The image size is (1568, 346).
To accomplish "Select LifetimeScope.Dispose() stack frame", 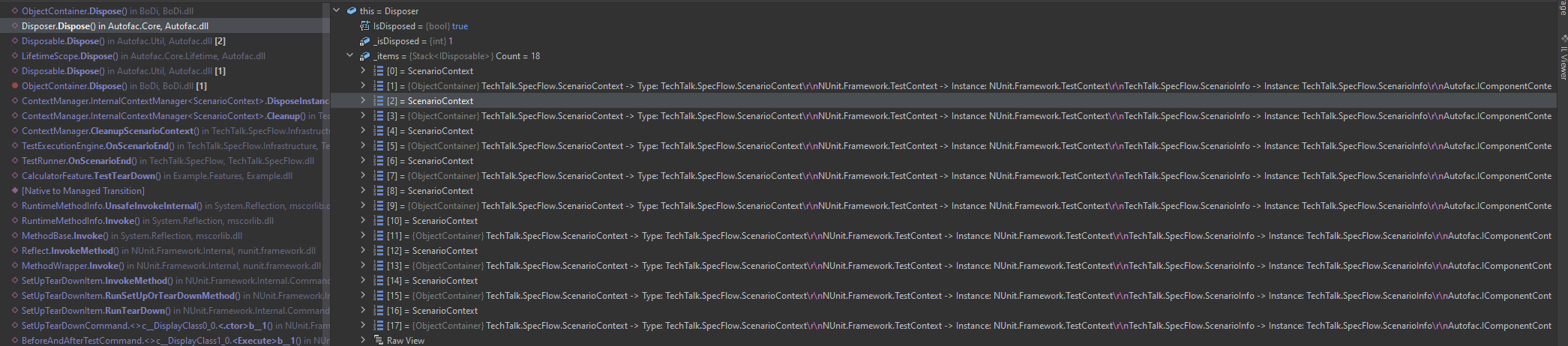I will 143,56.
